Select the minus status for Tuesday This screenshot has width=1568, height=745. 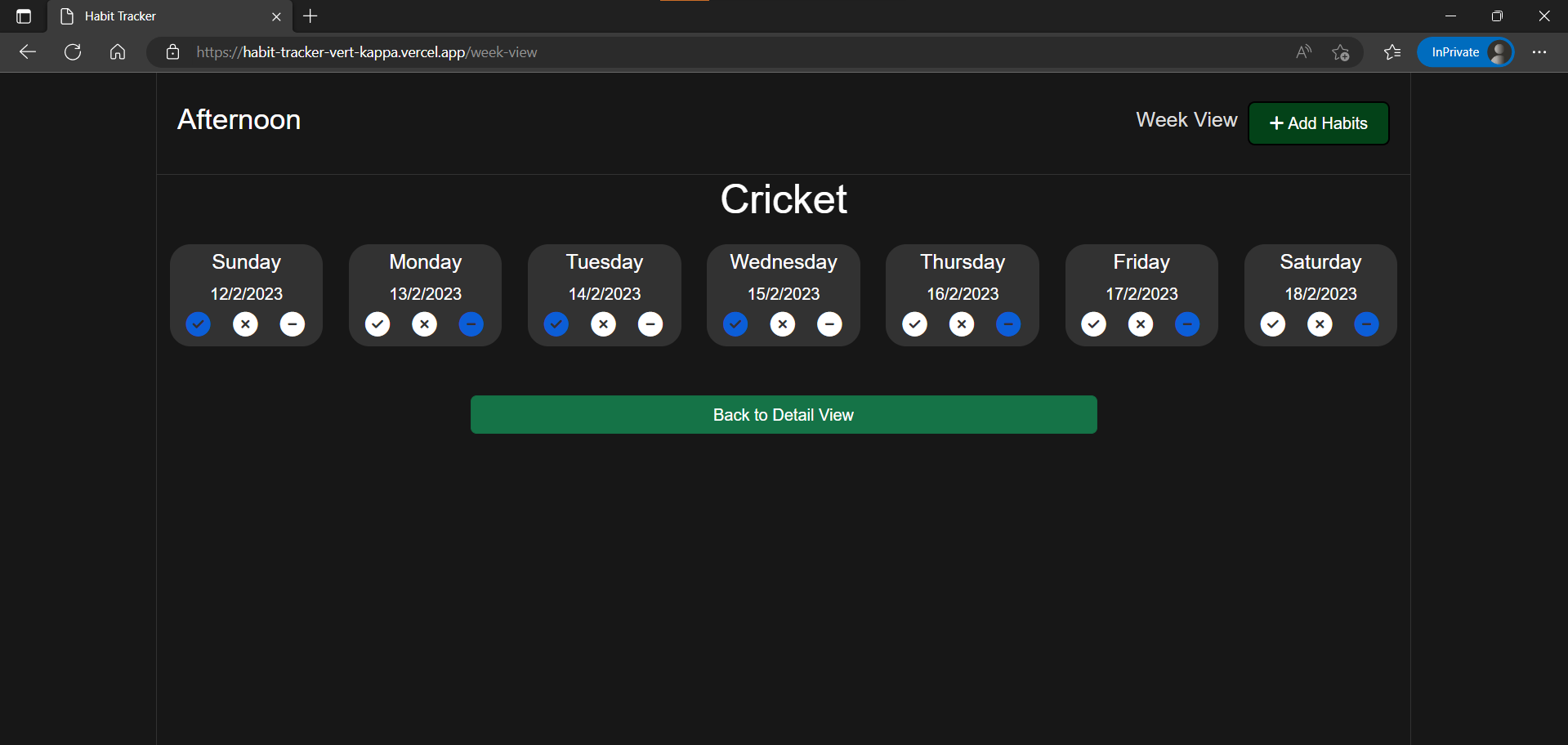coord(650,324)
